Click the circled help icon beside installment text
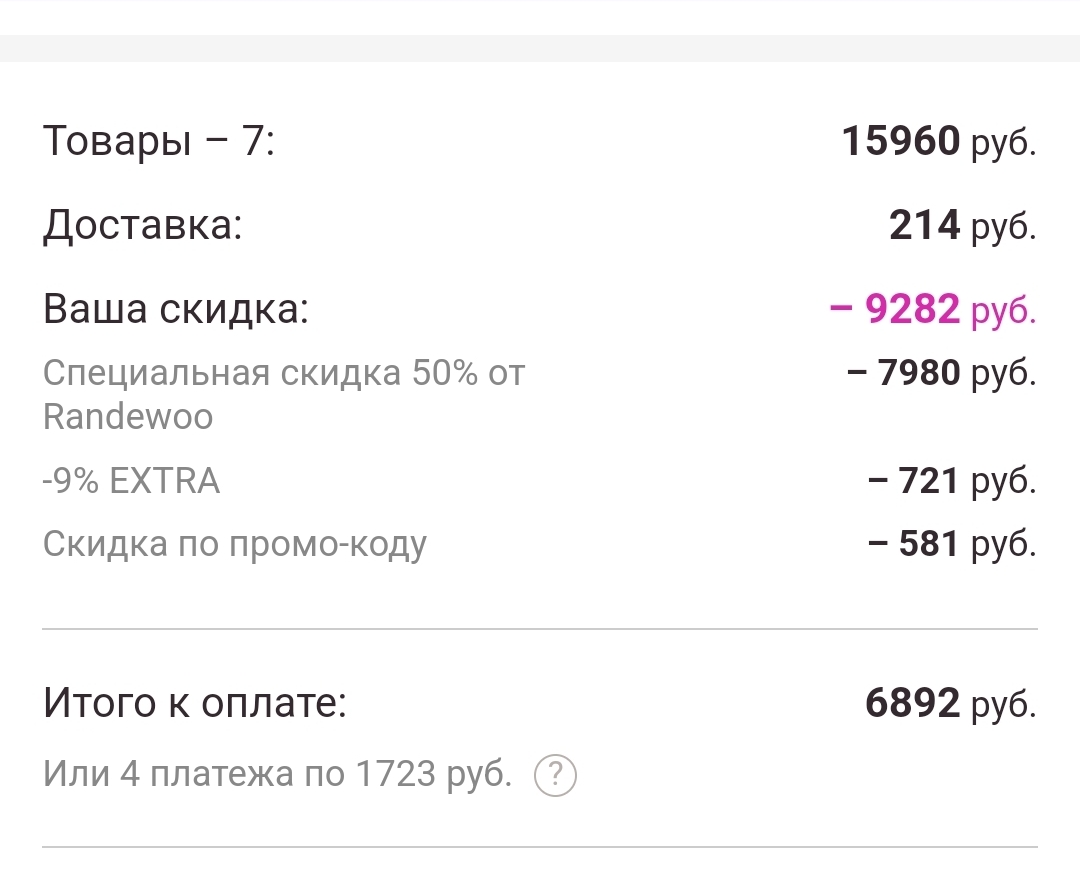1080x878 pixels. click(557, 775)
